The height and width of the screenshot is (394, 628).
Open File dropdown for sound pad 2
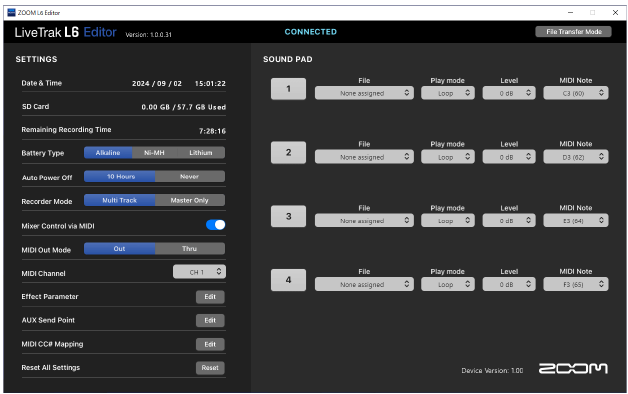[364, 157]
